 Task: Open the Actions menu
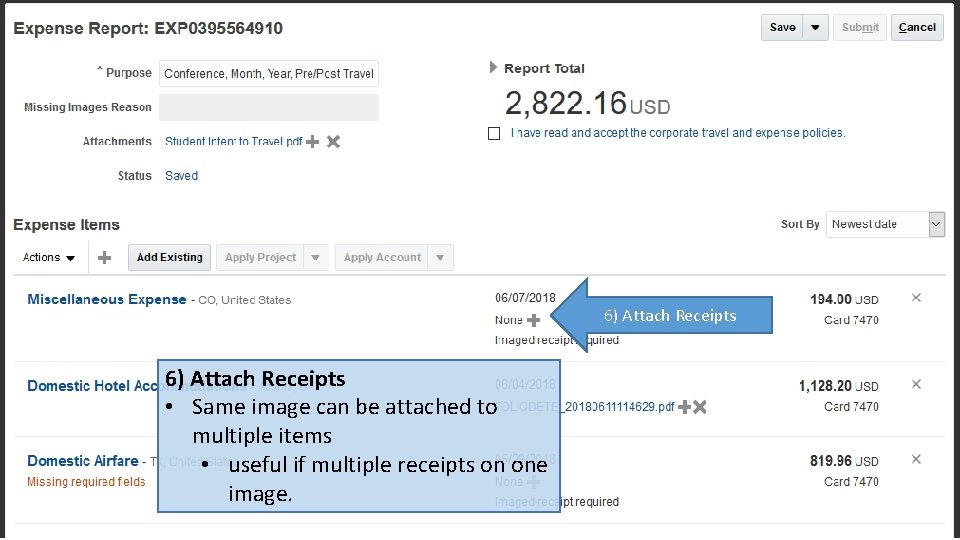pyautogui.click(x=48, y=257)
